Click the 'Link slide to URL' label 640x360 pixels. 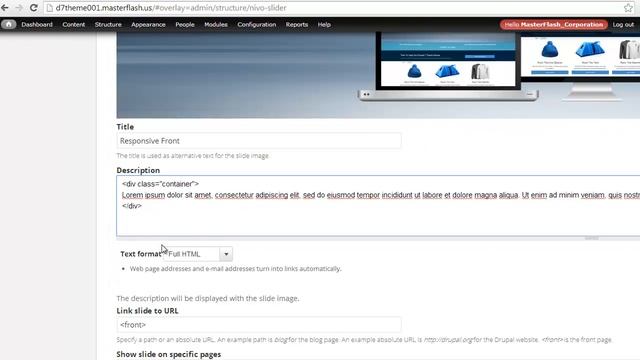(147, 311)
